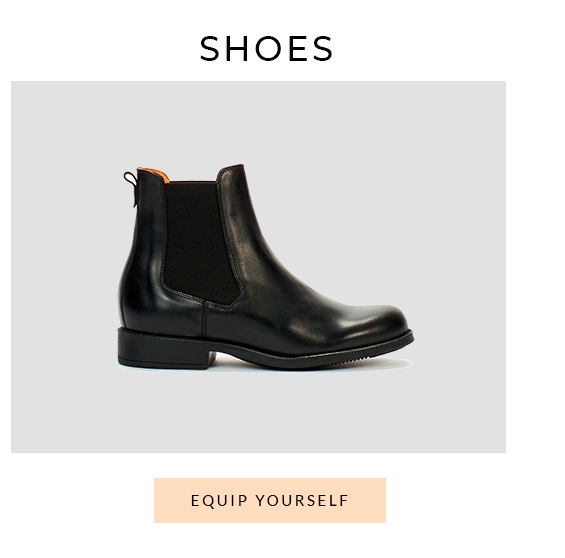Click the letter S starting the SHOES title

click(x=209, y=49)
